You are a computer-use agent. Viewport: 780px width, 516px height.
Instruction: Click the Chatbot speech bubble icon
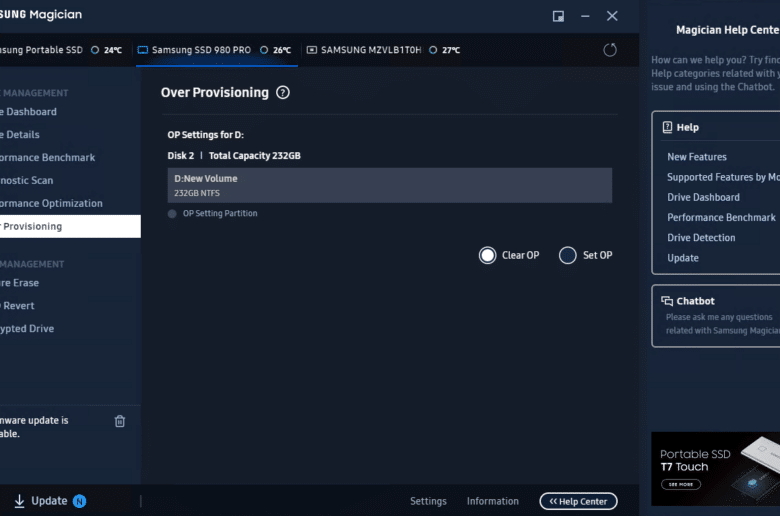(x=667, y=301)
